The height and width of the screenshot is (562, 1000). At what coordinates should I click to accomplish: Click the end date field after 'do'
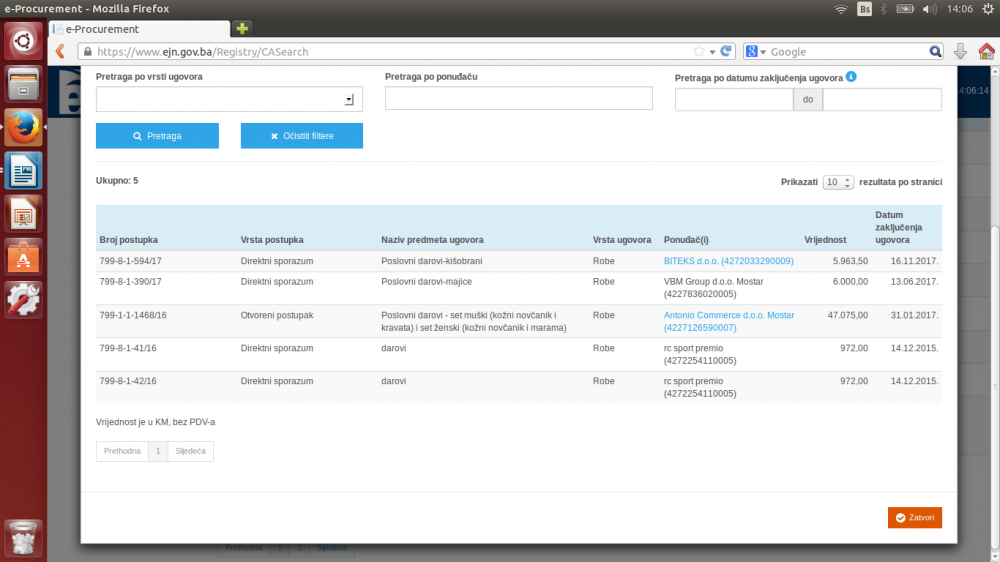tap(882, 100)
